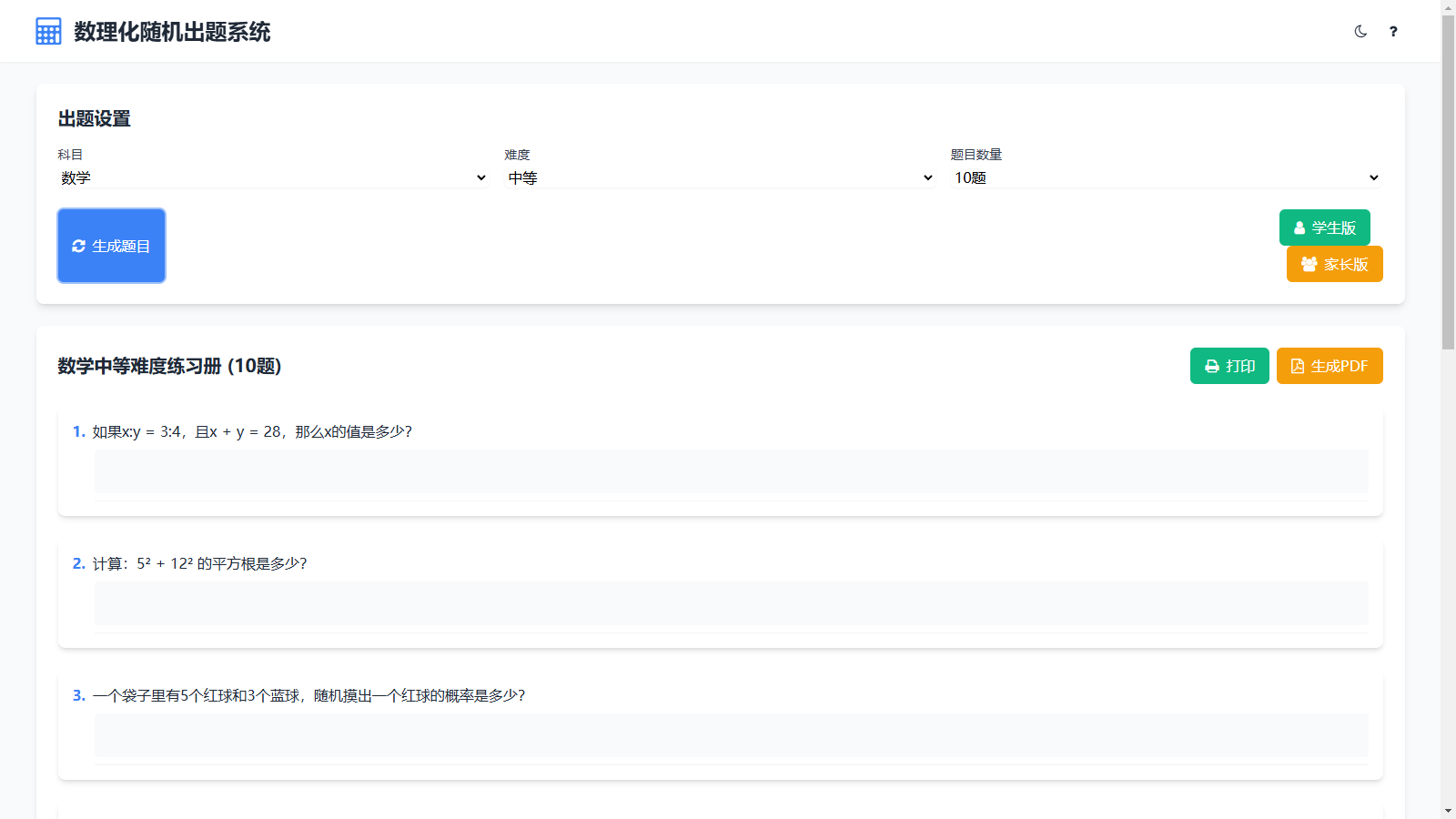Click the 生成PDF button
1456x819 pixels.
coord(1330,366)
